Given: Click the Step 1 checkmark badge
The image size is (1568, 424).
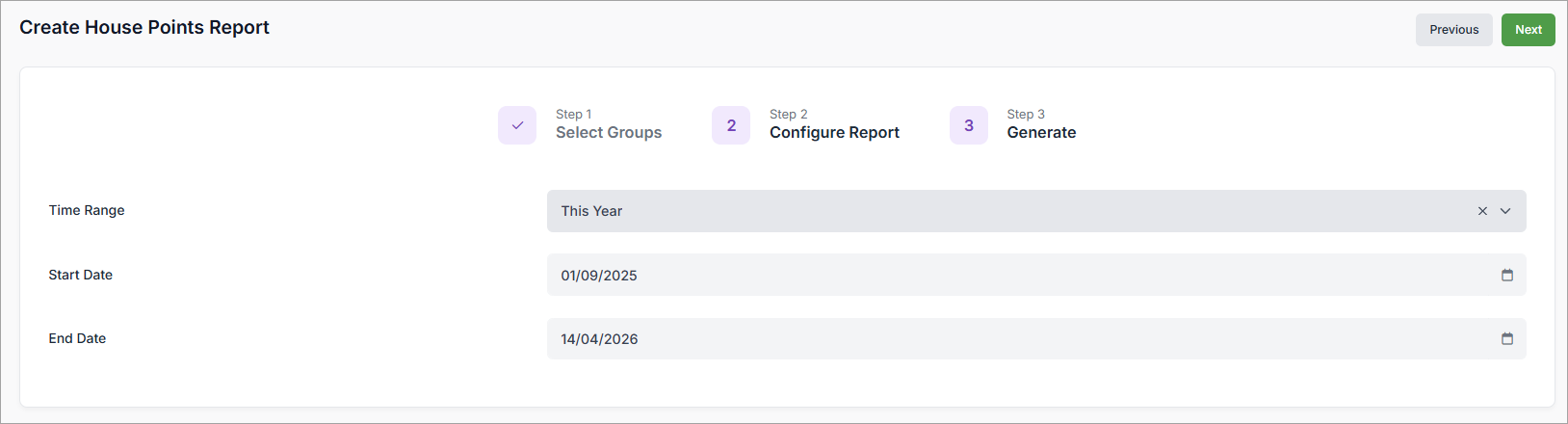Looking at the screenshot, I should click(517, 125).
